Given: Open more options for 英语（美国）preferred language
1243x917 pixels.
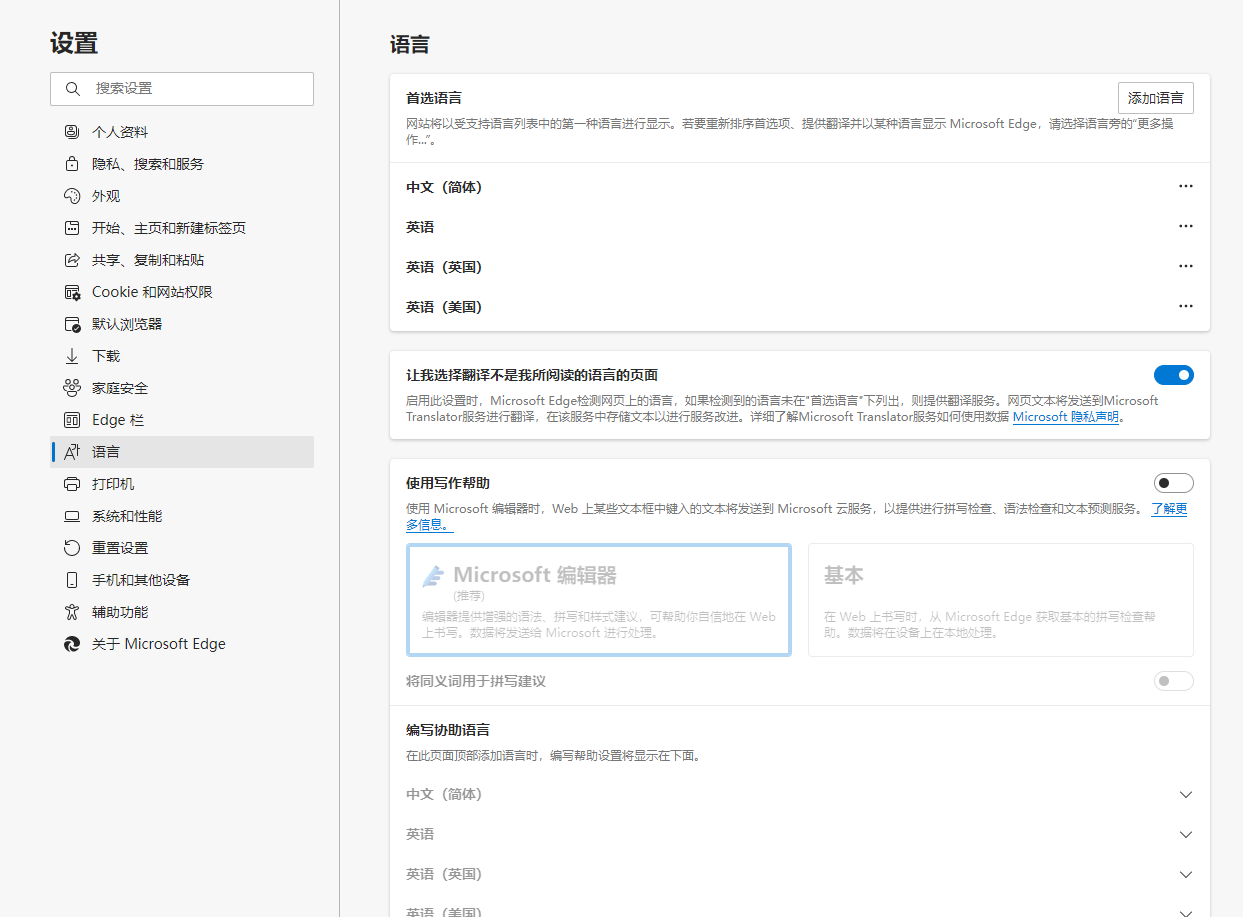Looking at the screenshot, I should point(1186,306).
